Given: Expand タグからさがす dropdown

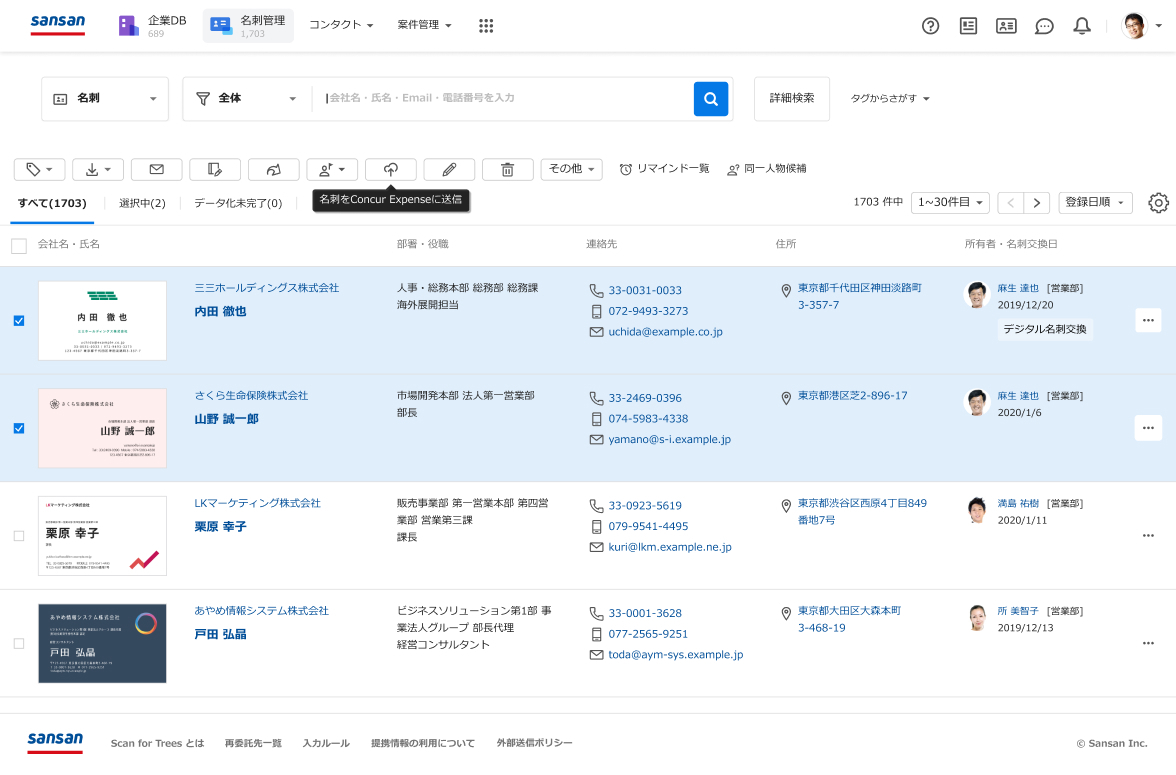Looking at the screenshot, I should pyautogui.click(x=890, y=98).
